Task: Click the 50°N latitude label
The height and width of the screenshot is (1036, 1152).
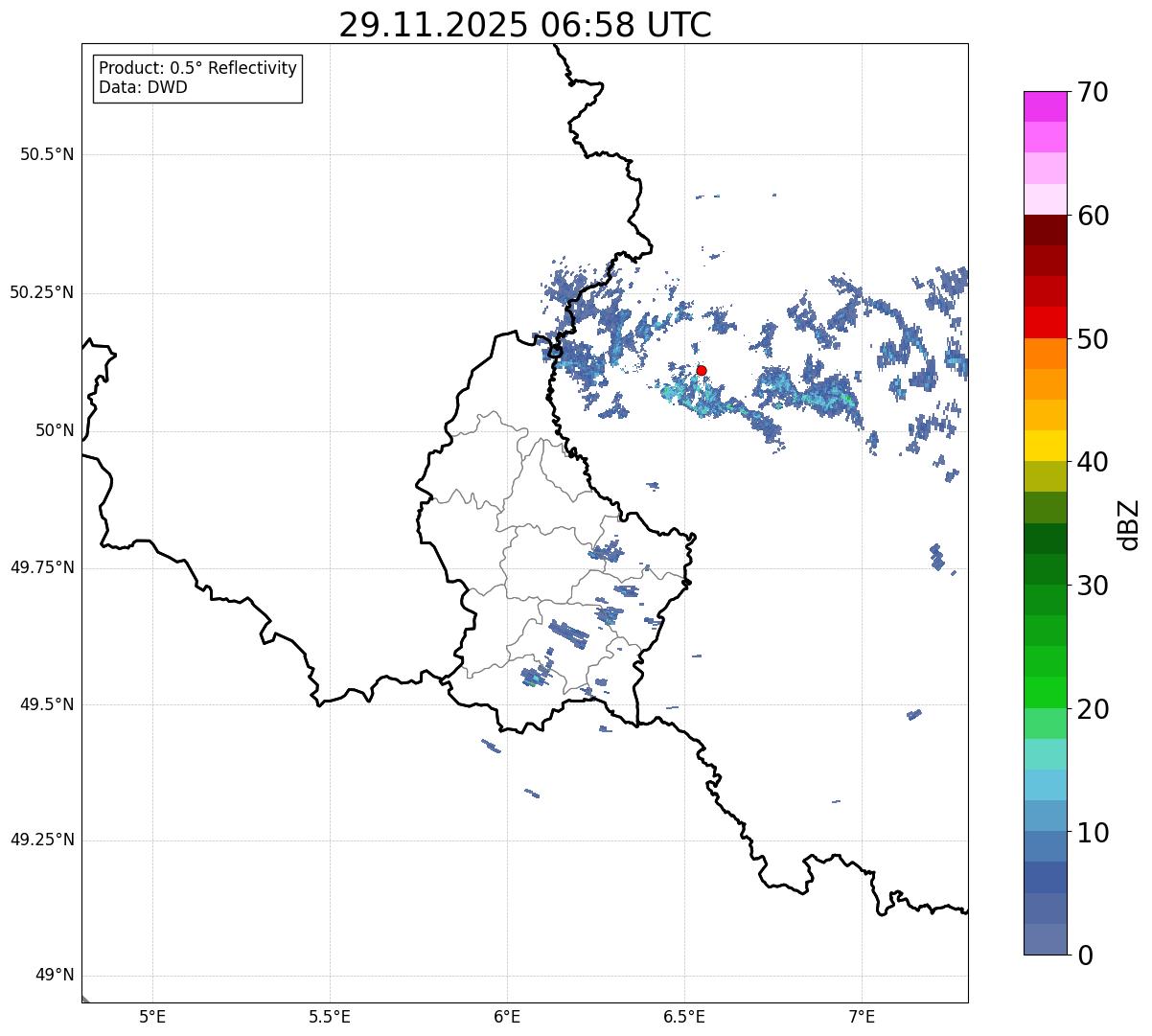Action: tap(55, 430)
